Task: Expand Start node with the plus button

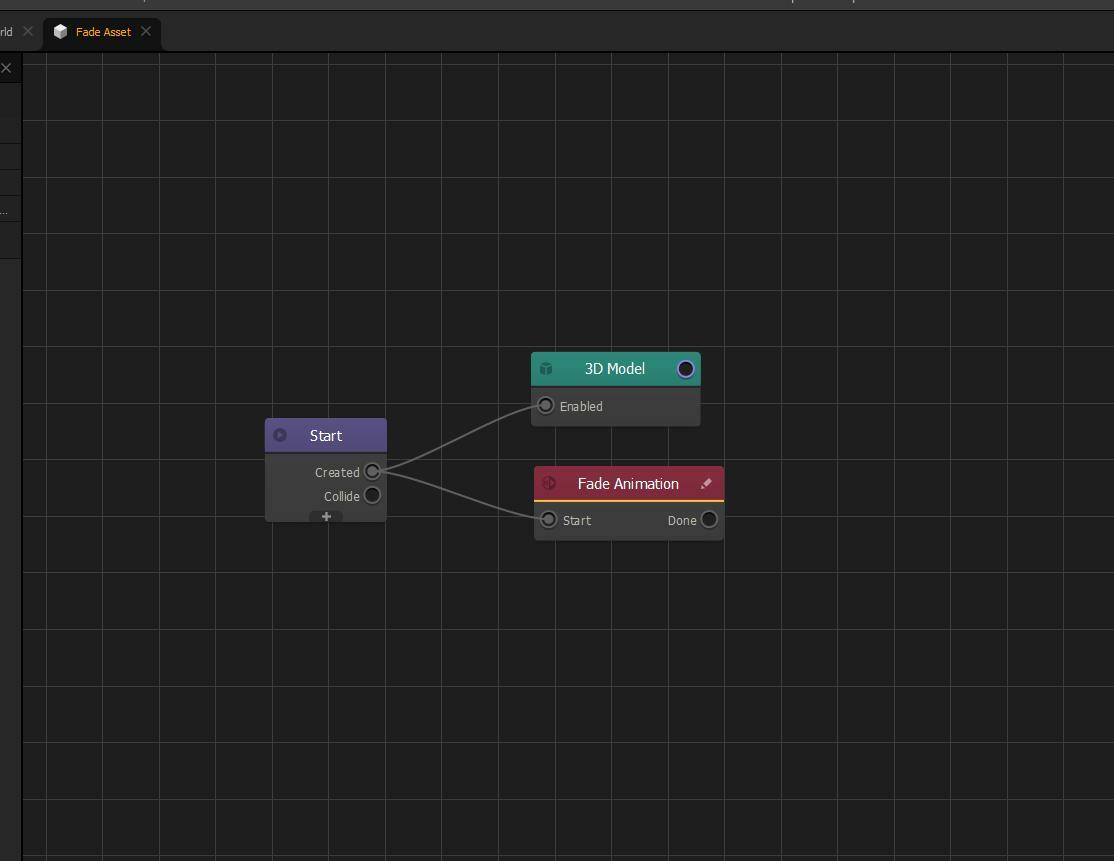Action: coord(326,517)
